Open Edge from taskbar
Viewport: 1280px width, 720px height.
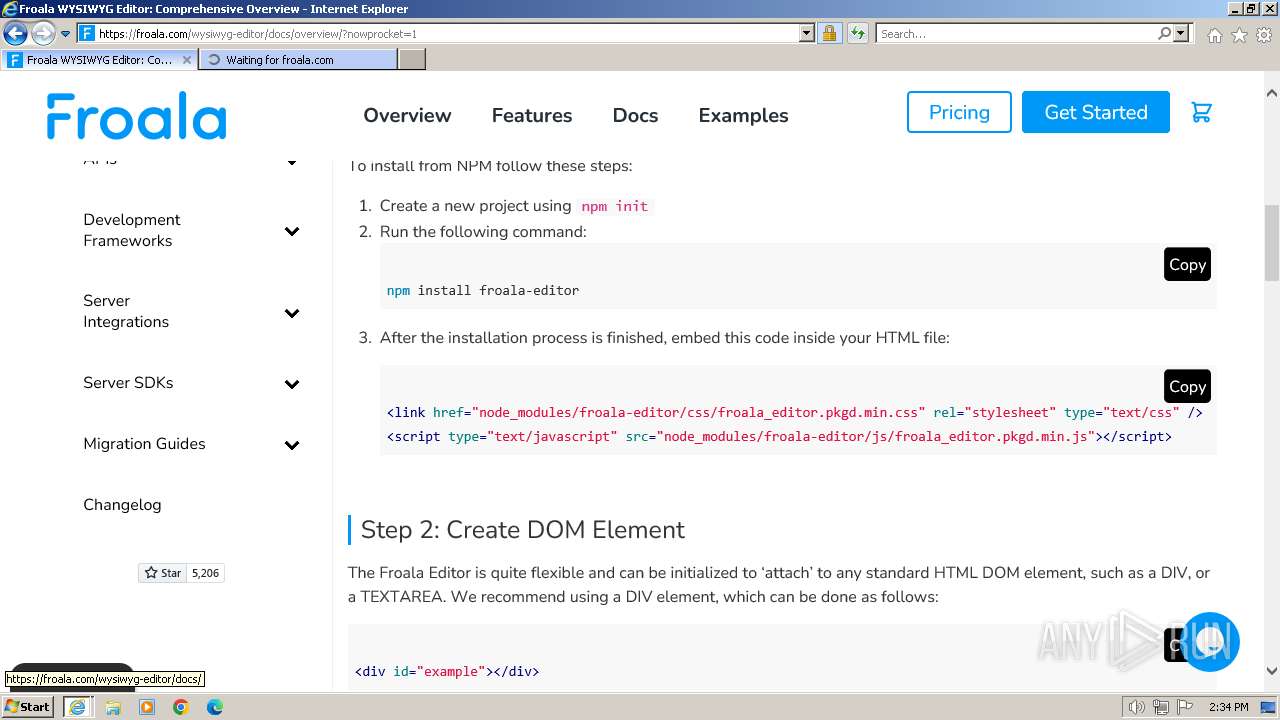(215, 707)
